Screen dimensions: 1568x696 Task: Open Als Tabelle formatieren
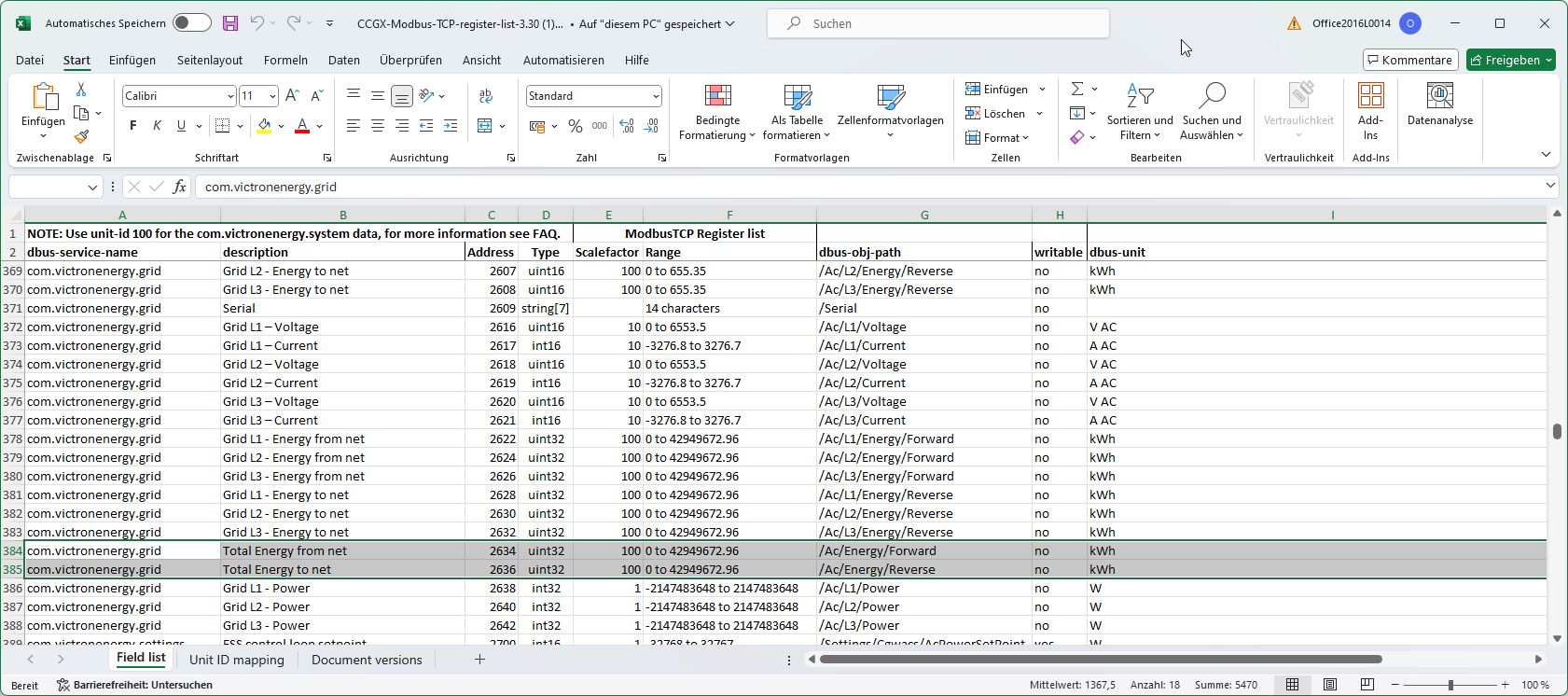tap(797, 112)
